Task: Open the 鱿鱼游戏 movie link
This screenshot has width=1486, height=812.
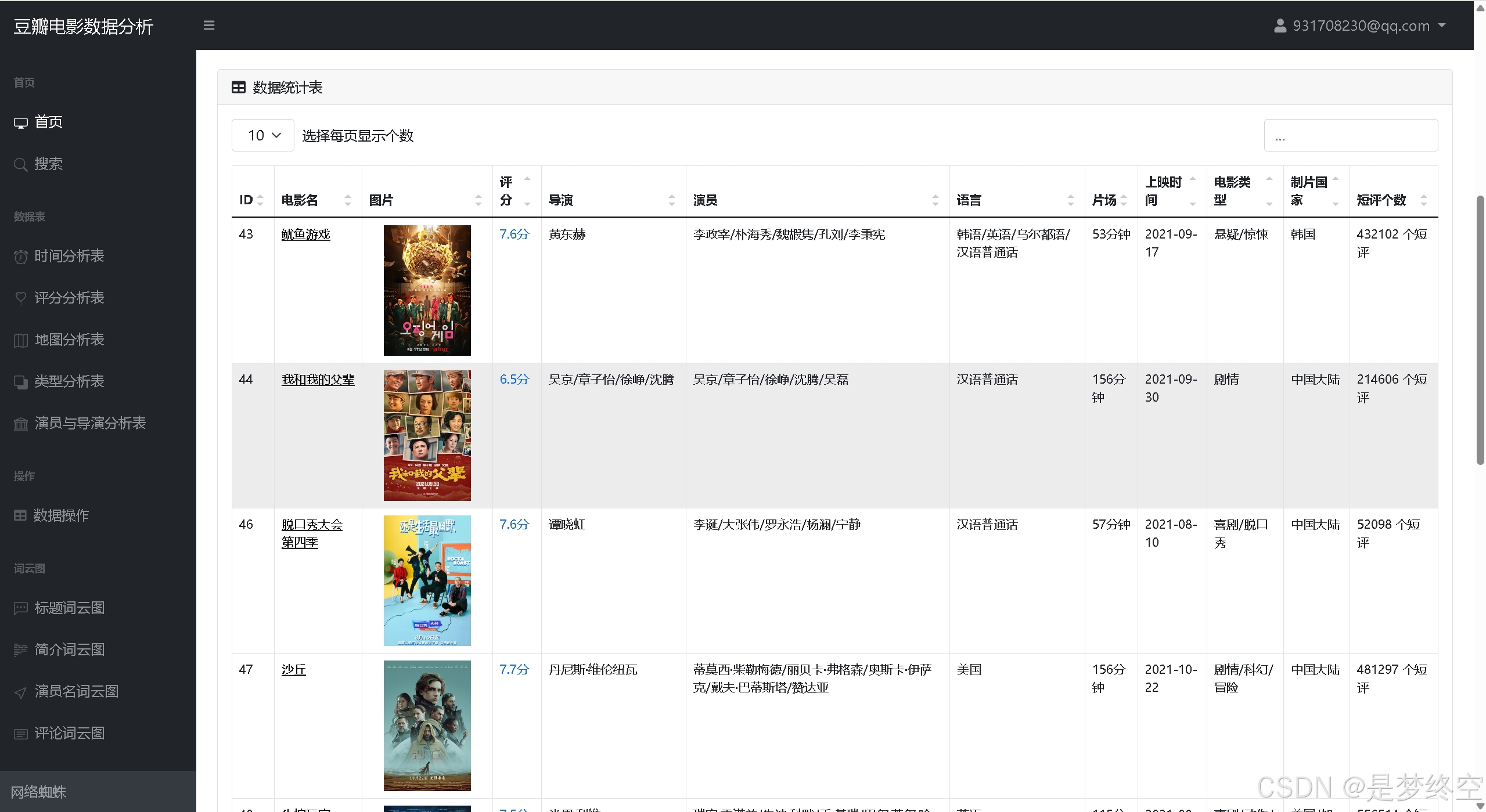Action: click(x=305, y=234)
